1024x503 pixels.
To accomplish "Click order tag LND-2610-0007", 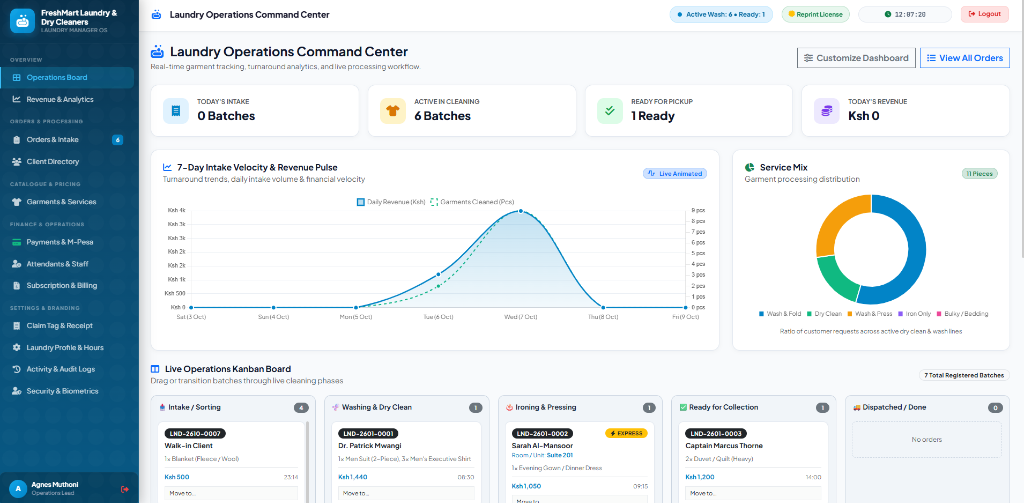I will click(x=195, y=433).
